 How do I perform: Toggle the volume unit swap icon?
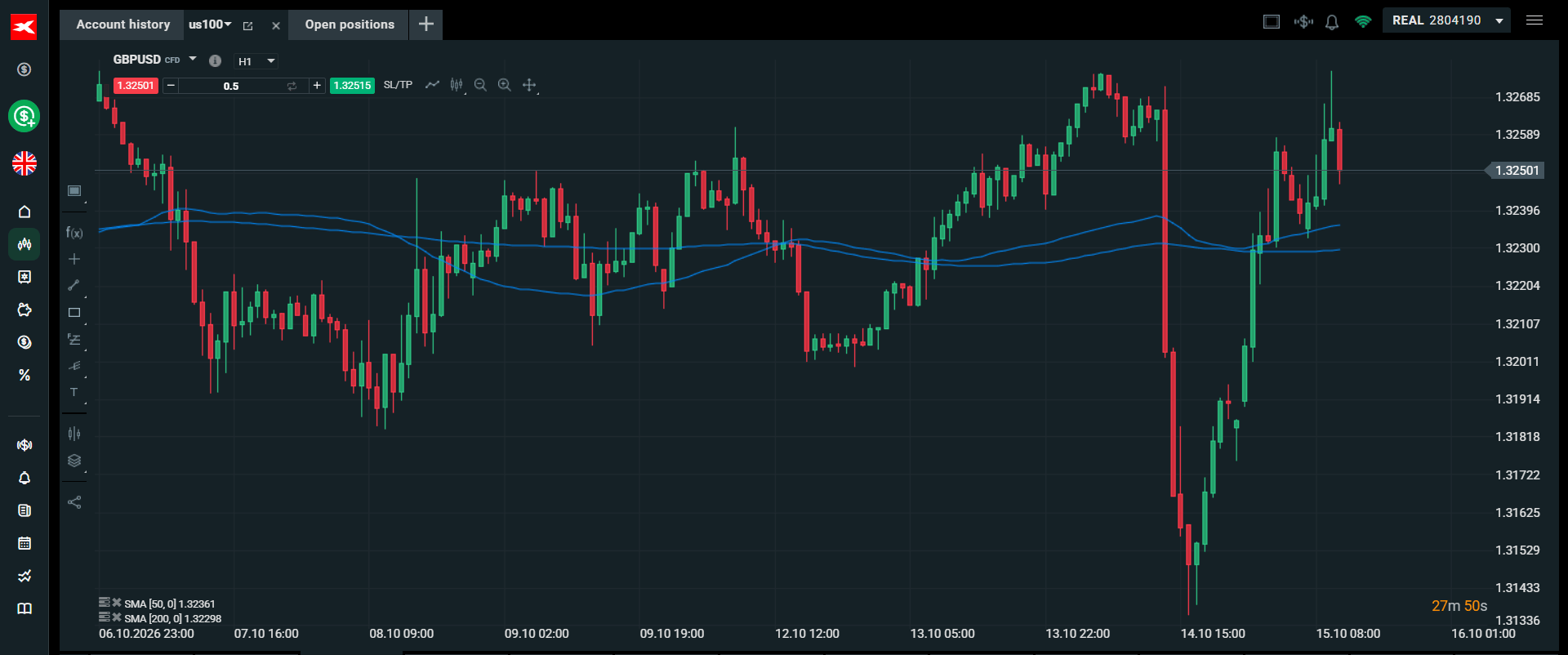coord(292,86)
